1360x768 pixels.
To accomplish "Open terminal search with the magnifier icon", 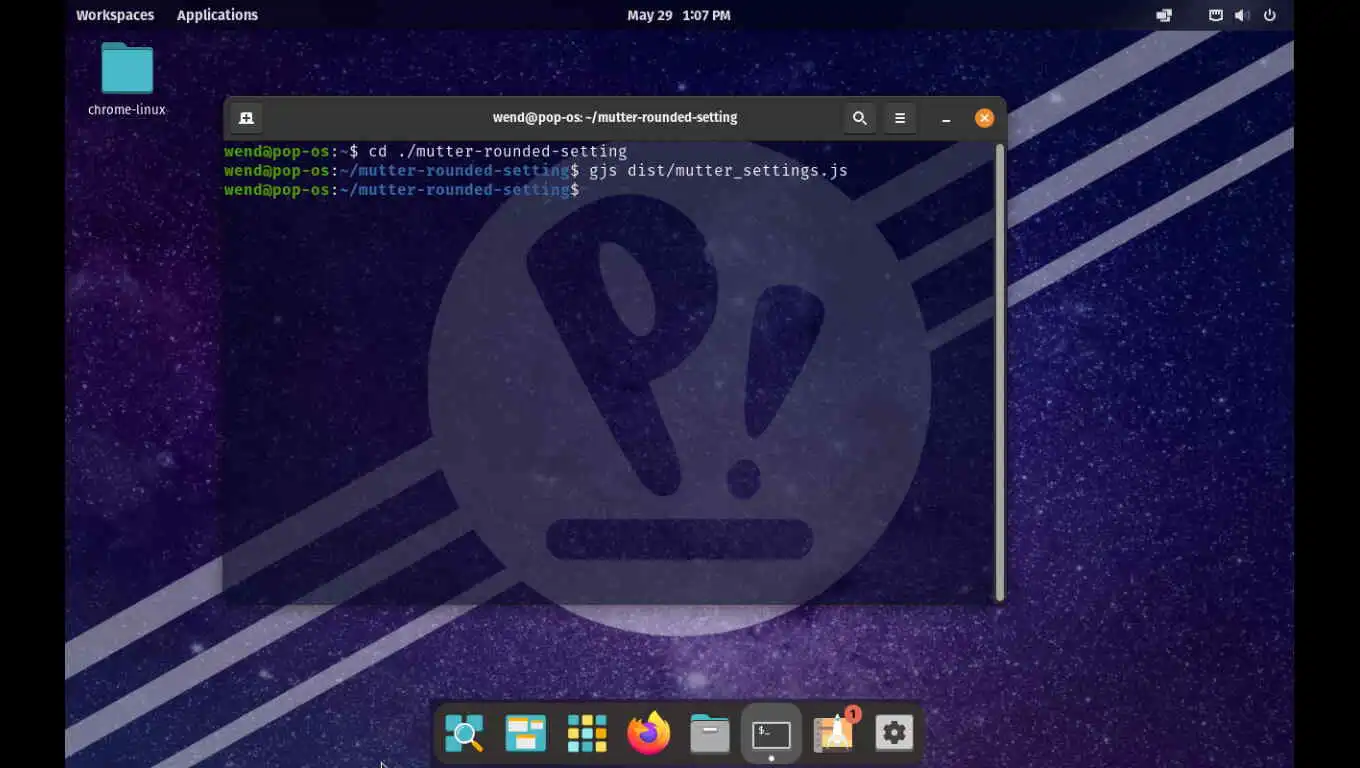I will (859, 118).
